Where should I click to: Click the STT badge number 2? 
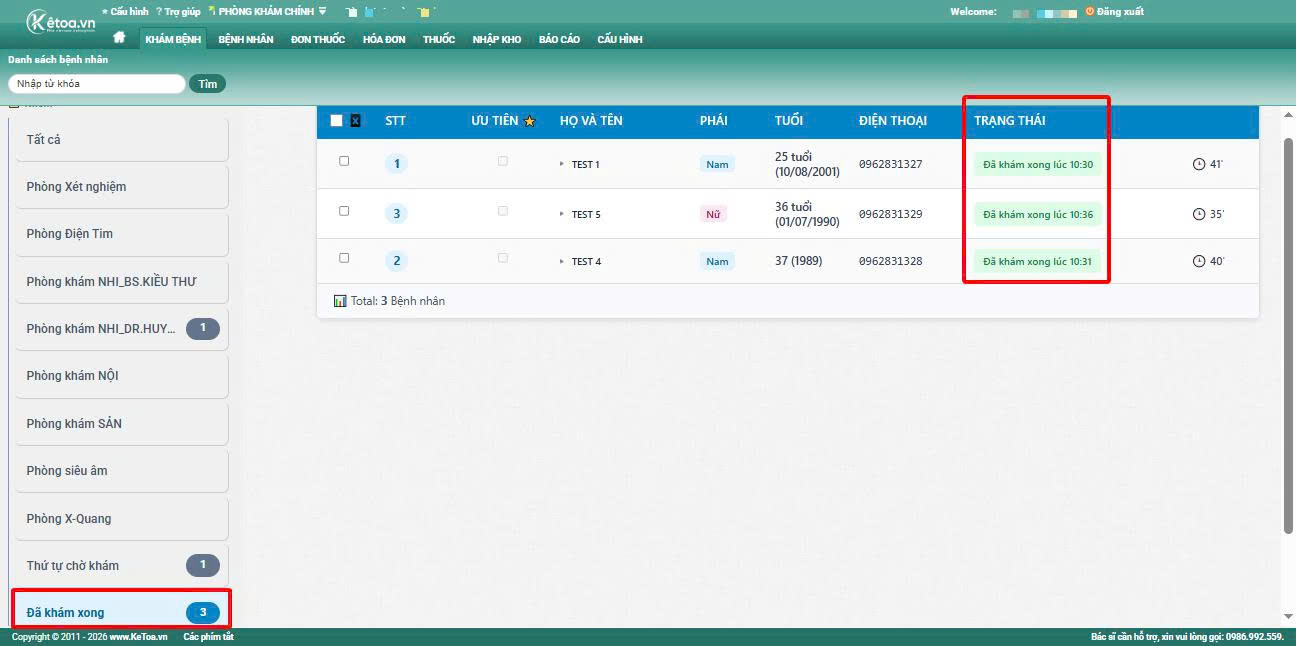(x=396, y=261)
